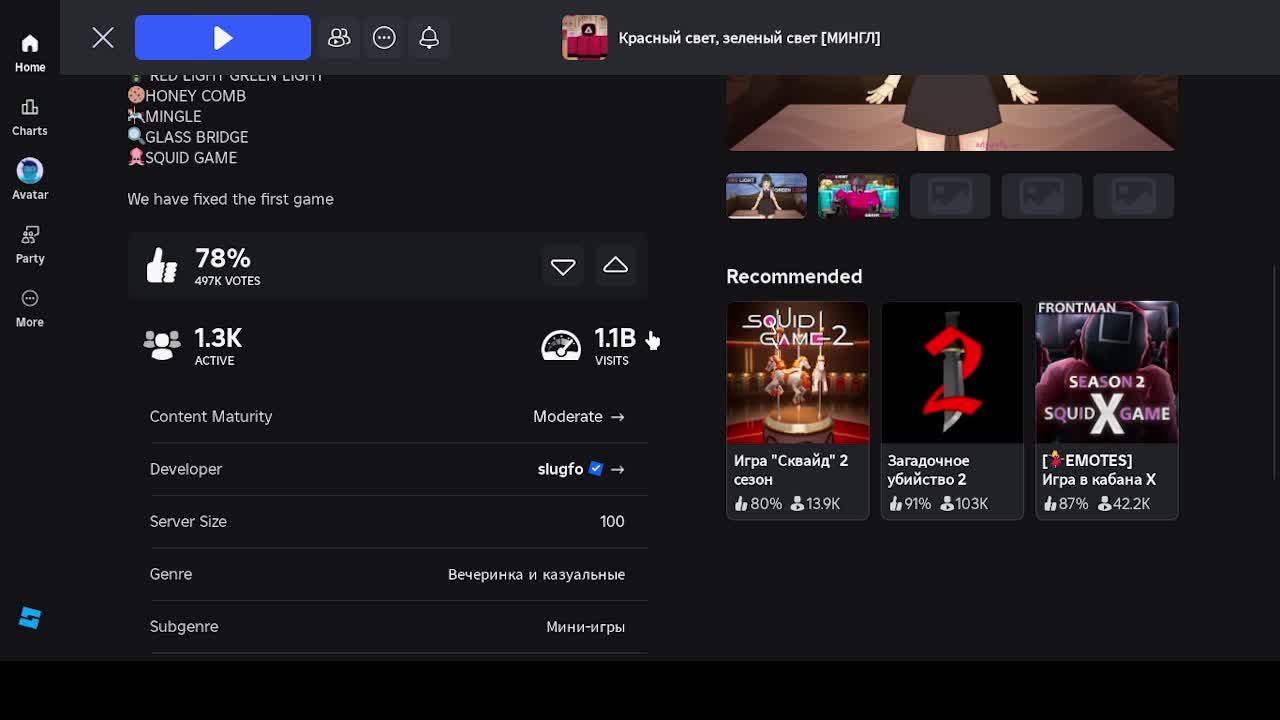Open recommended game Игра в кабана X
This screenshot has height=720, width=1280.
[x=1107, y=410]
